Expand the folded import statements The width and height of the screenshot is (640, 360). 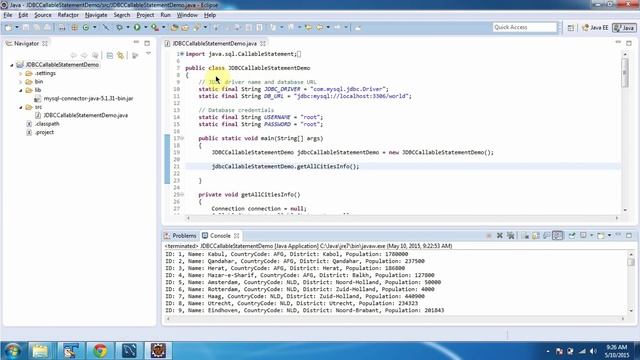pyautogui.click(x=182, y=54)
